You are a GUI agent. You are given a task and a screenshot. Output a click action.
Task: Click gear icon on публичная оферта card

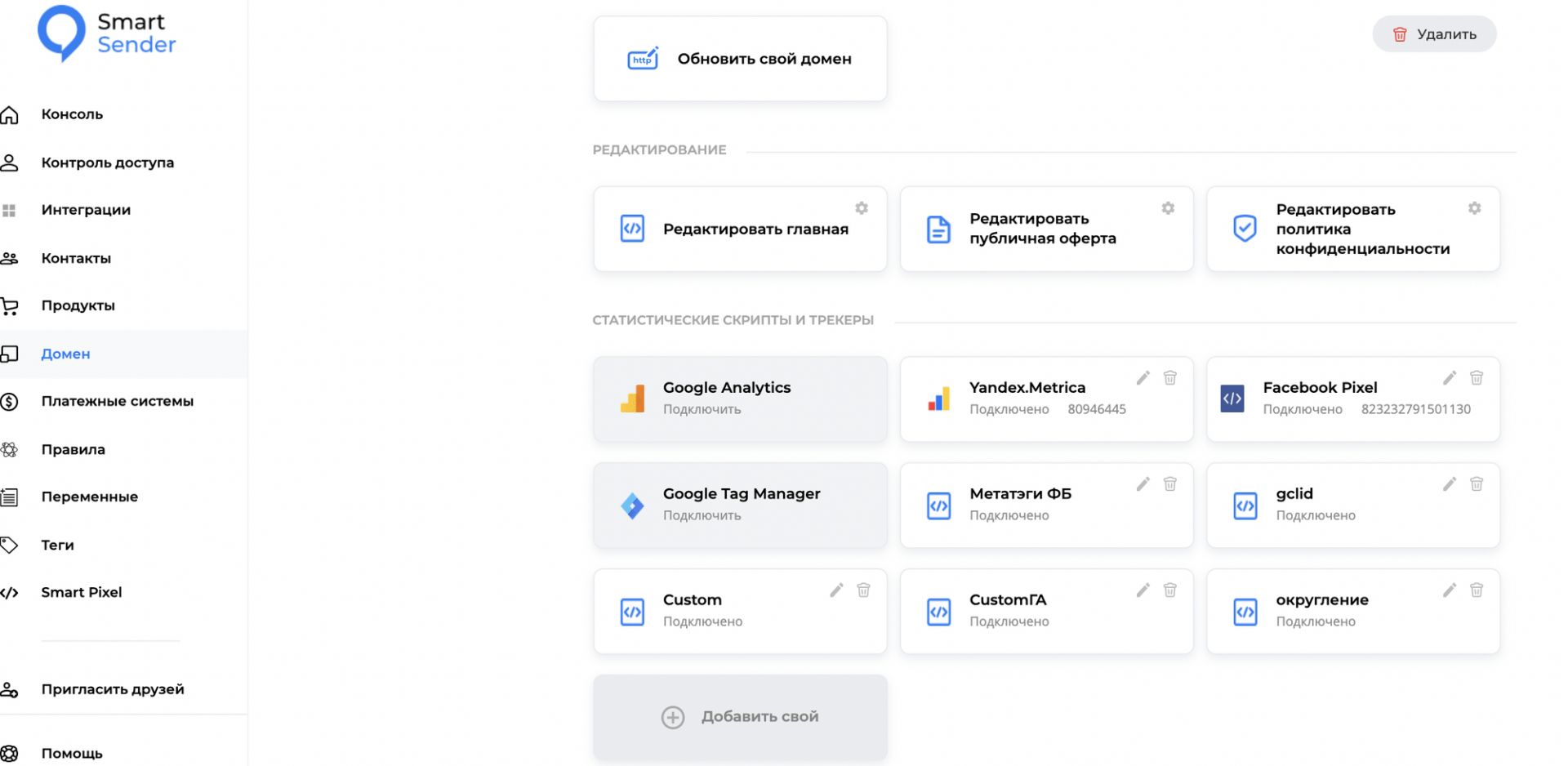tap(1168, 208)
